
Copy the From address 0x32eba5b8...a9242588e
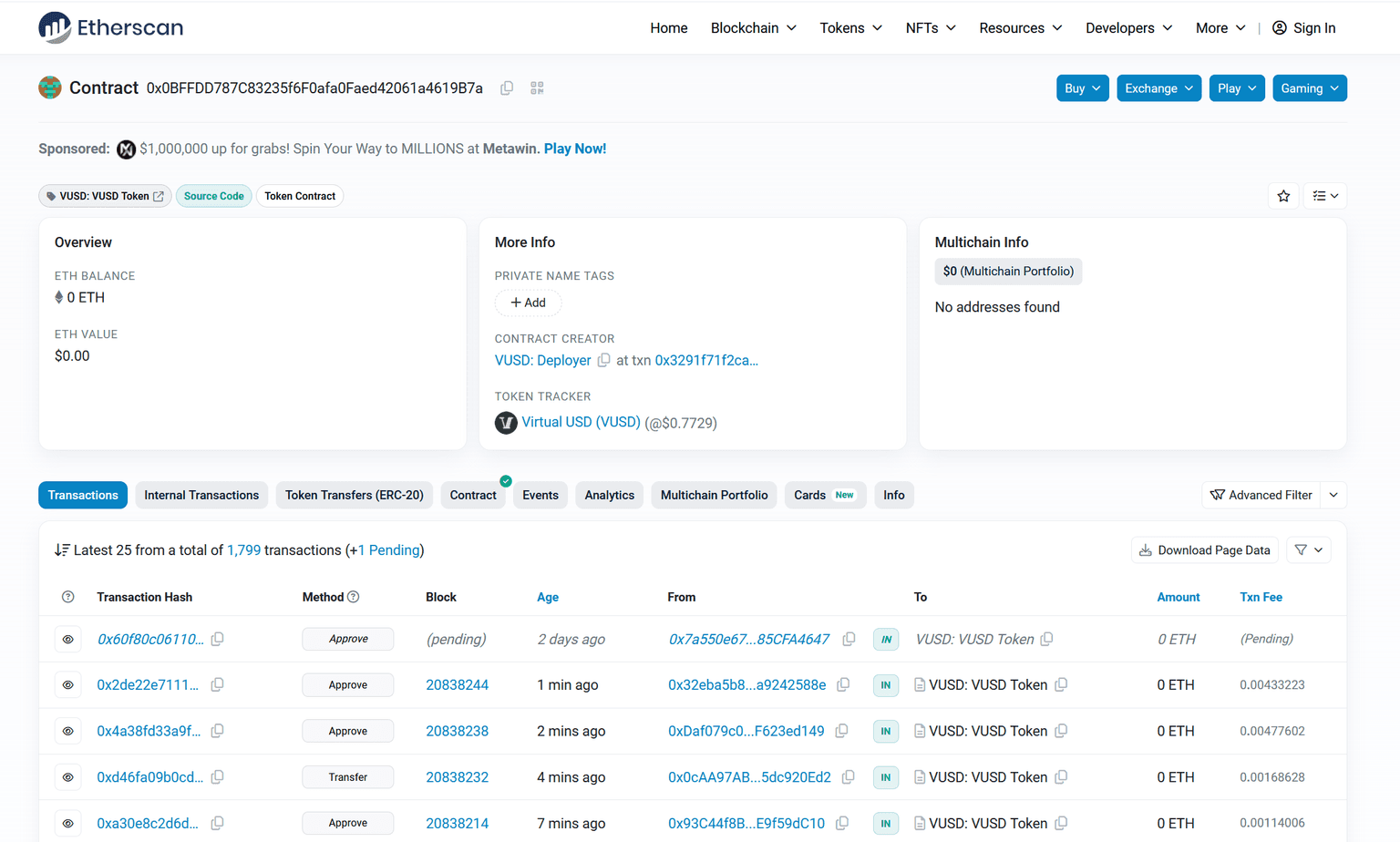843,685
